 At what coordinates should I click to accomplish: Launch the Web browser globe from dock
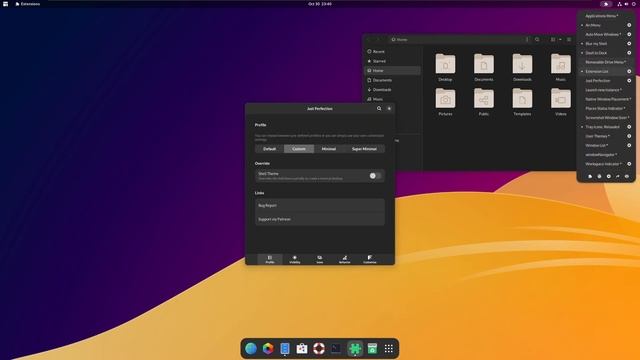point(251,349)
